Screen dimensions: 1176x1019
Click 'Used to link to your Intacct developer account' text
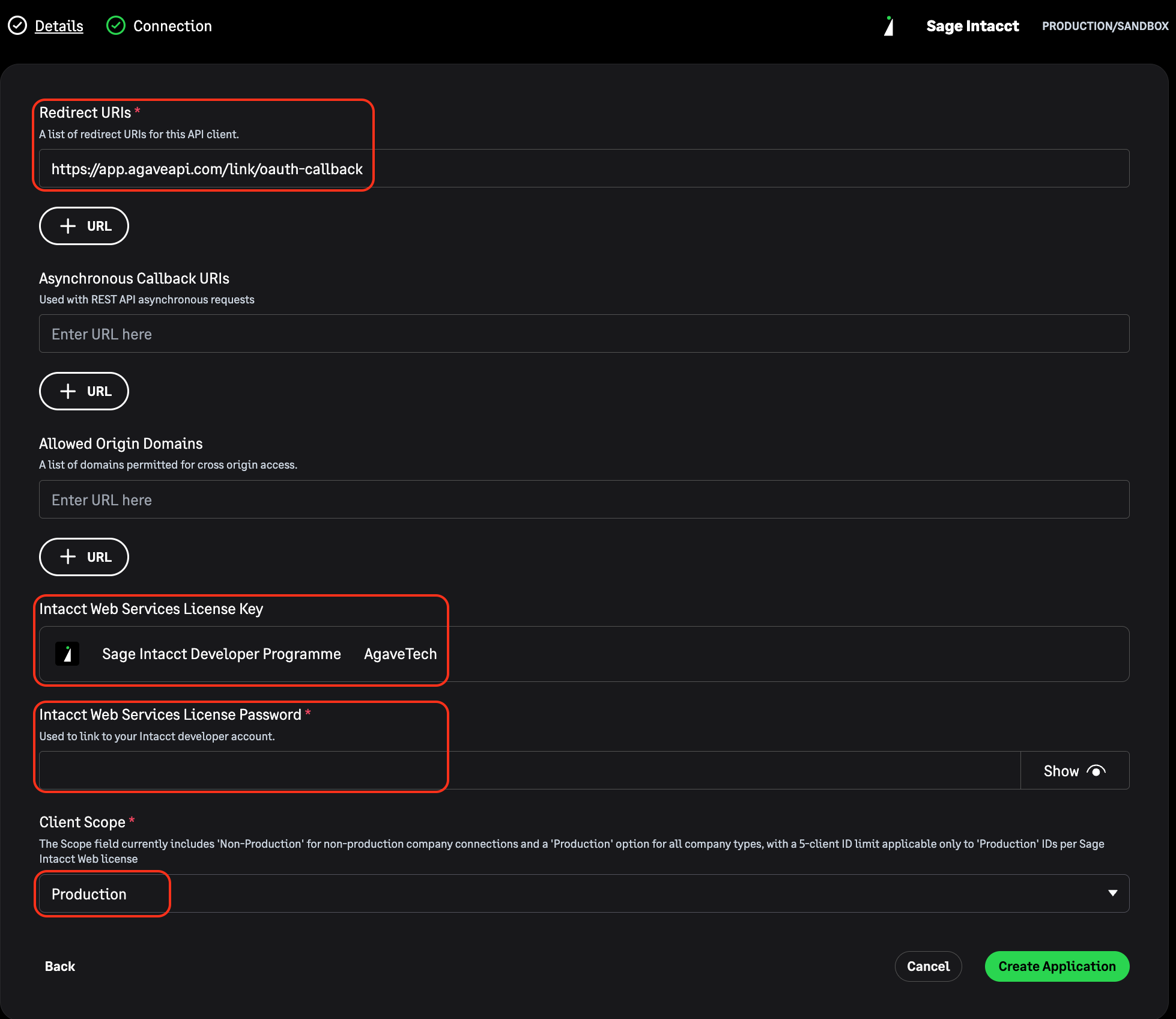point(157,736)
